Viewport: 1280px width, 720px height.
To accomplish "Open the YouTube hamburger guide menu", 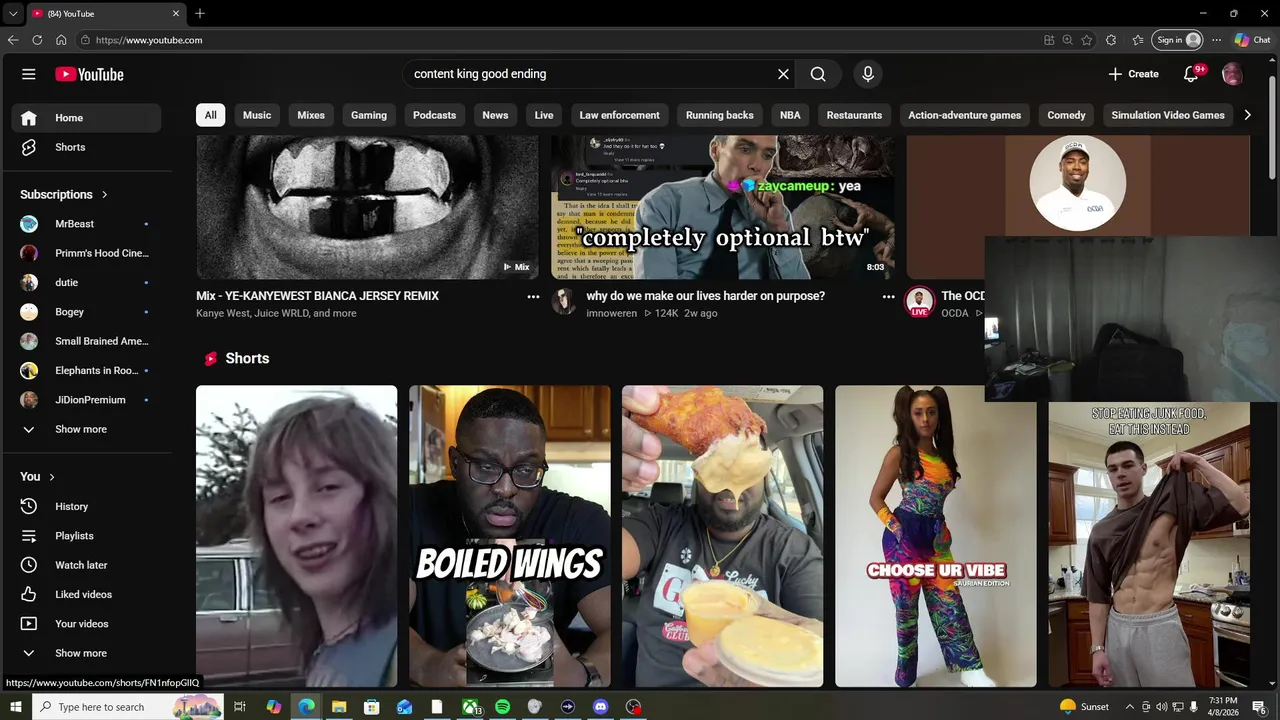I will [x=29, y=74].
